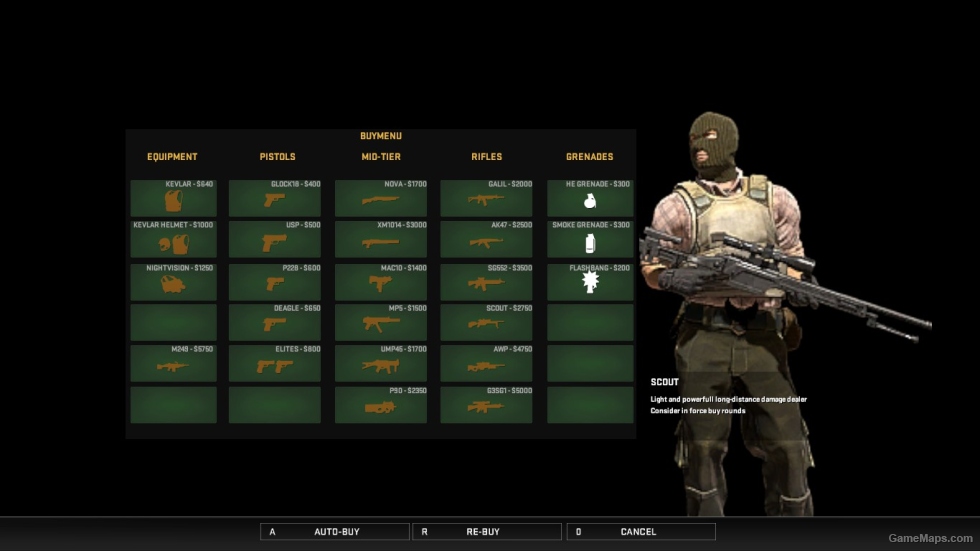
Task: Choose the P228 pistol
Action: 275,282
